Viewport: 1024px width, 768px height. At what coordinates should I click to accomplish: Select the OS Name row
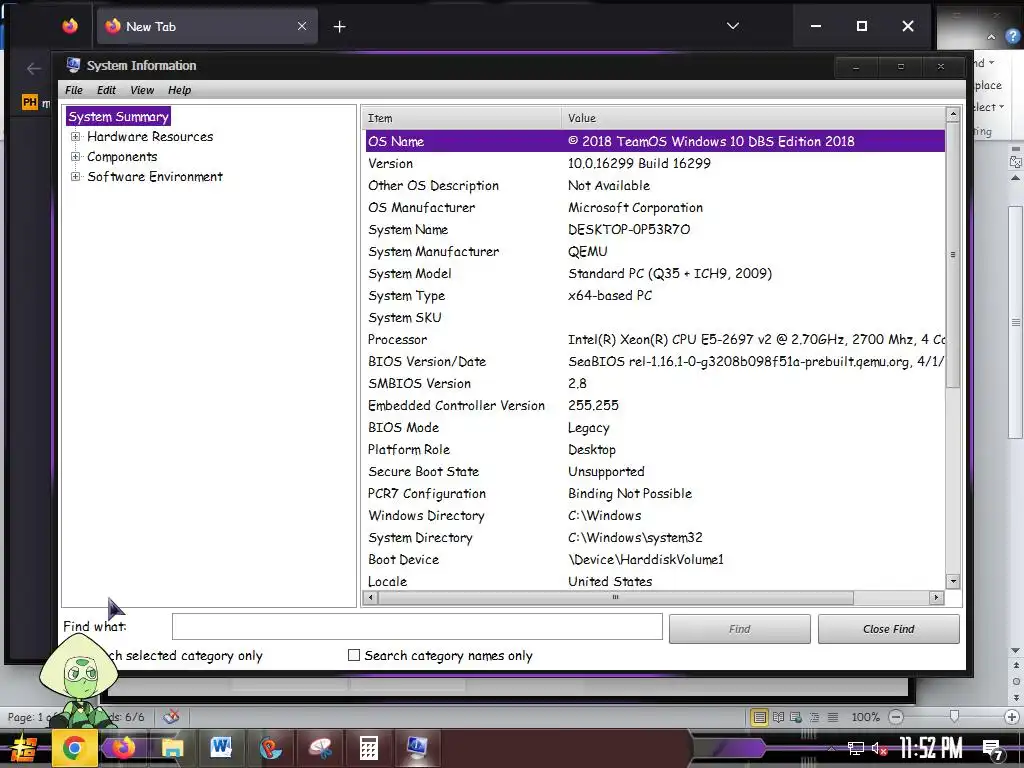(x=655, y=141)
